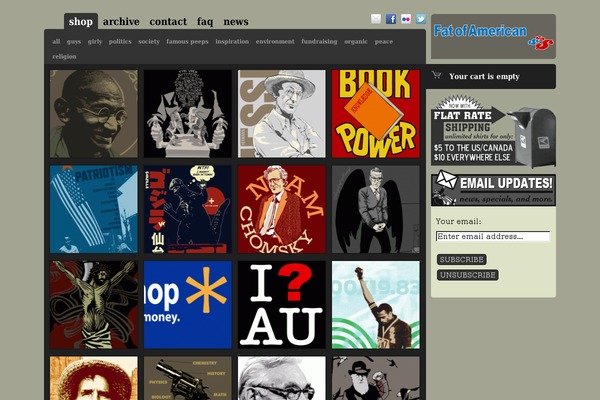Open the Noam Chomsky shirt thumbnail

[x=282, y=209]
